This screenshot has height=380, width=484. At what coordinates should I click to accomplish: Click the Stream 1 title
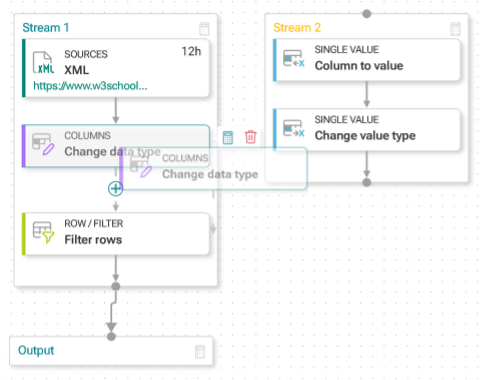tap(46, 28)
